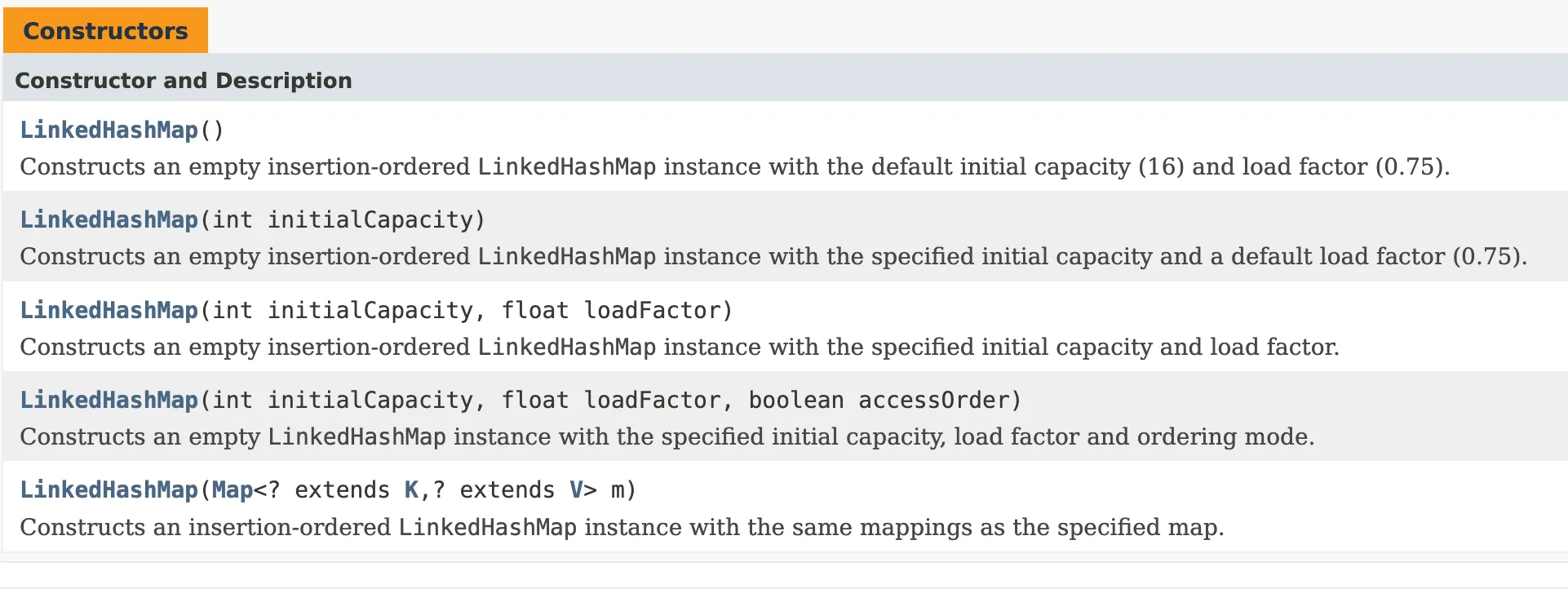Open LinkedHashMap link with boolean accessOrder parameter

point(109,400)
